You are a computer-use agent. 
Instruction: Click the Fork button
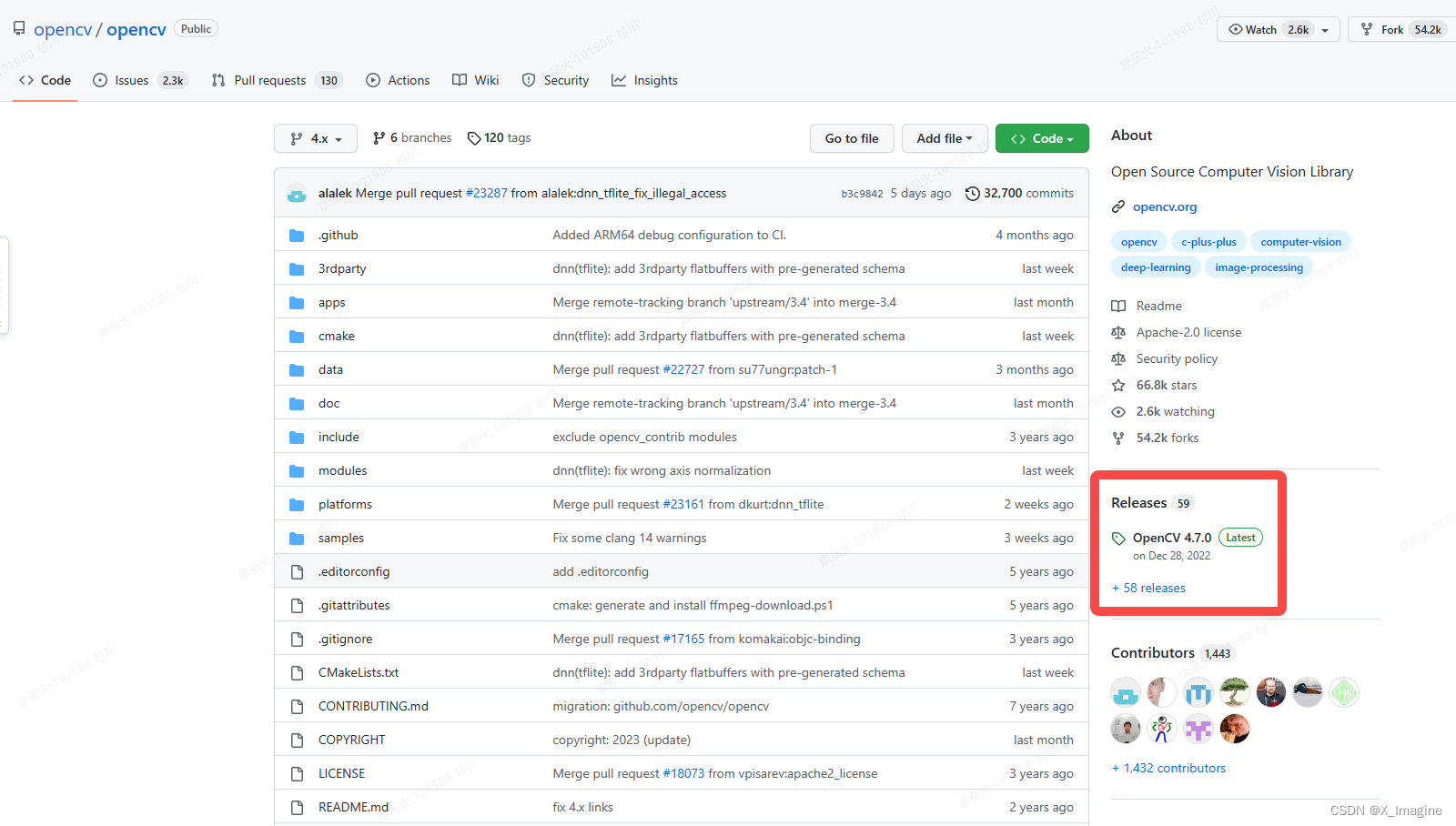pyautogui.click(x=1401, y=30)
